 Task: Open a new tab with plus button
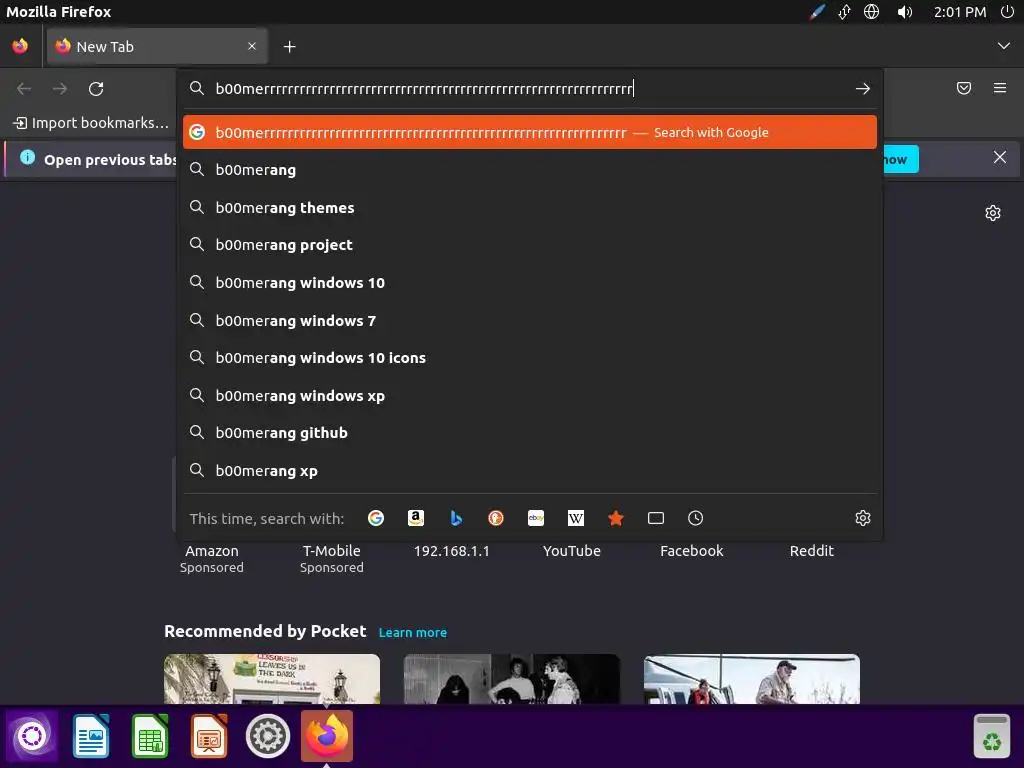[290, 46]
